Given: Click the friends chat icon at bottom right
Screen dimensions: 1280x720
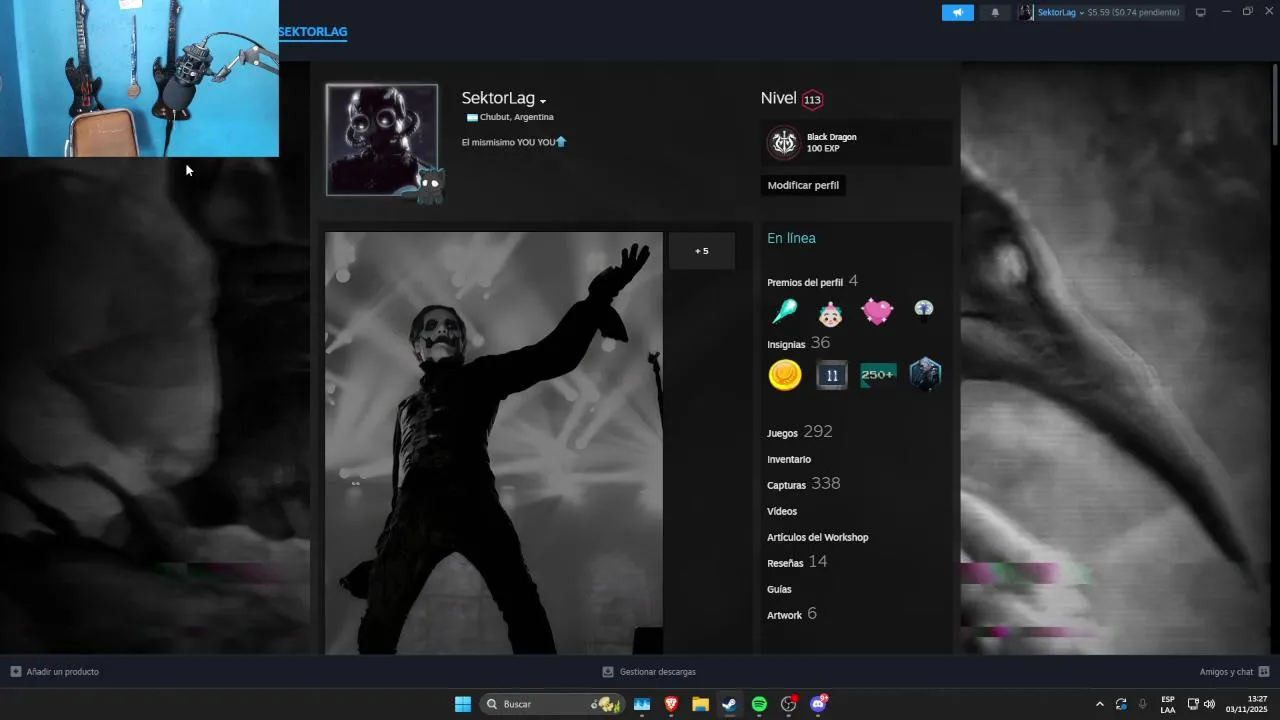Looking at the screenshot, I should pyautogui.click(x=1264, y=672).
